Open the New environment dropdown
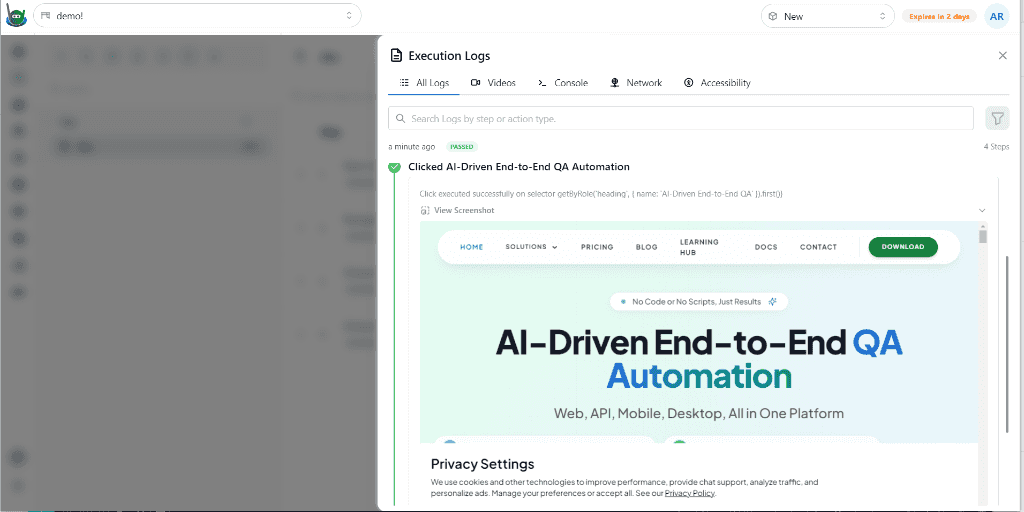 click(827, 16)
